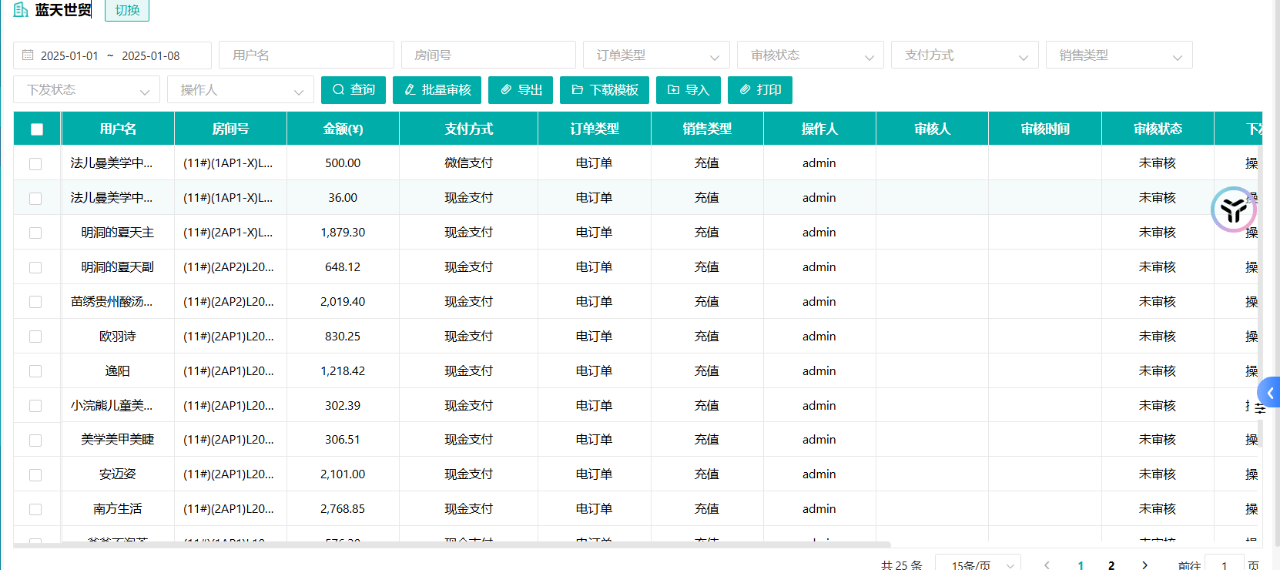
Task: Print the list using 打印 button
Action: pos(760,90)
